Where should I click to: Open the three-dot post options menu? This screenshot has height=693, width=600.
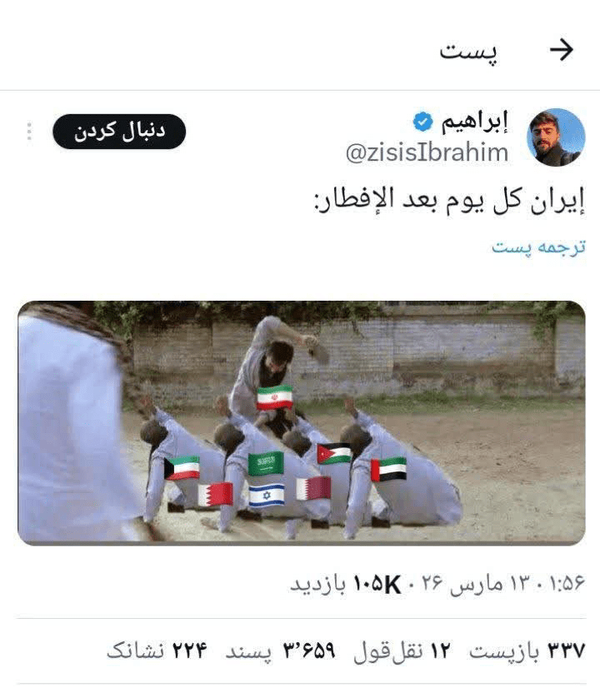tap(29, 131)
